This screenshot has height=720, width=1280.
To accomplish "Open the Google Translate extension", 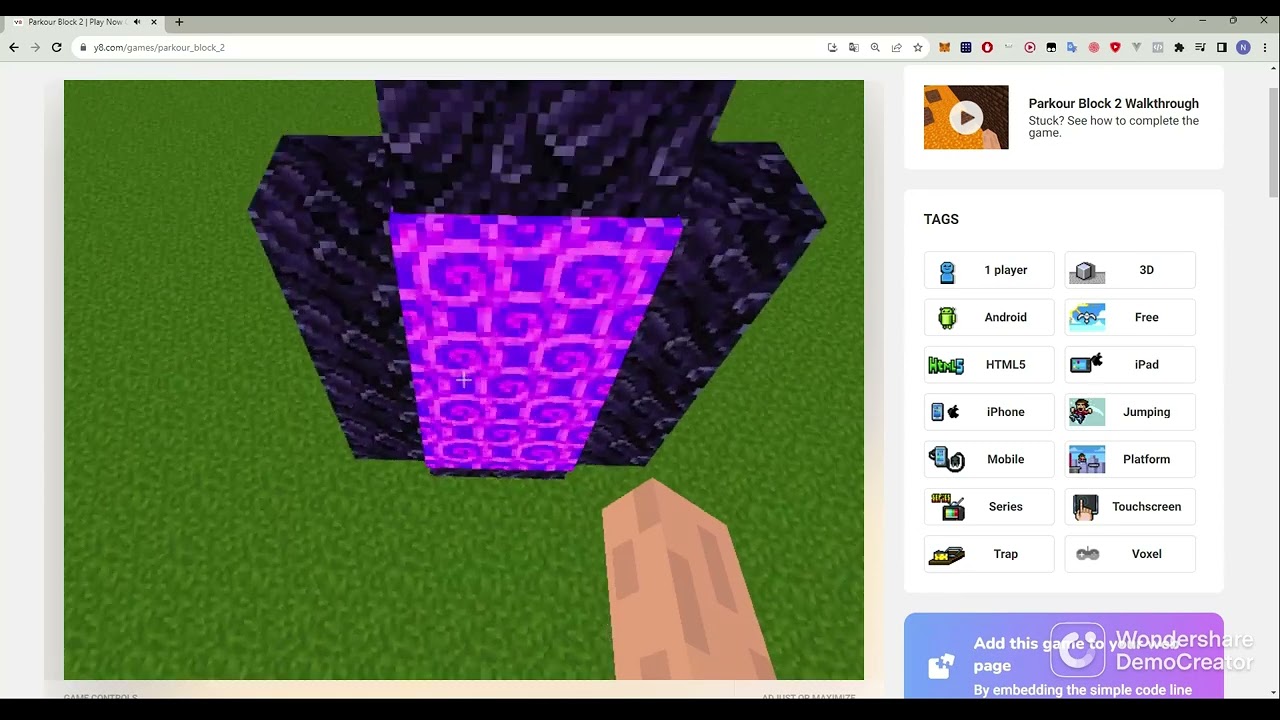I will coord(1072,47).
